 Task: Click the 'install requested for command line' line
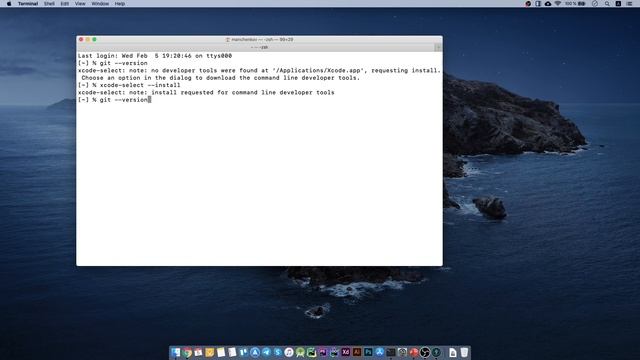tap(206, 93)
